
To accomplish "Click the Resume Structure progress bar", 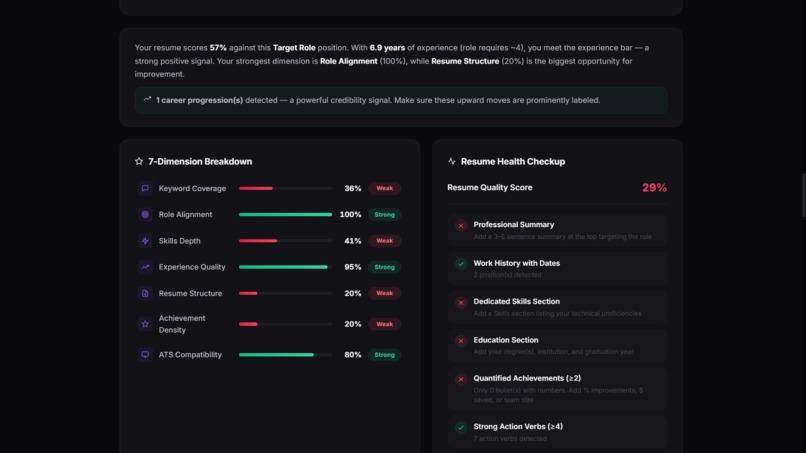I will (285, 293).
